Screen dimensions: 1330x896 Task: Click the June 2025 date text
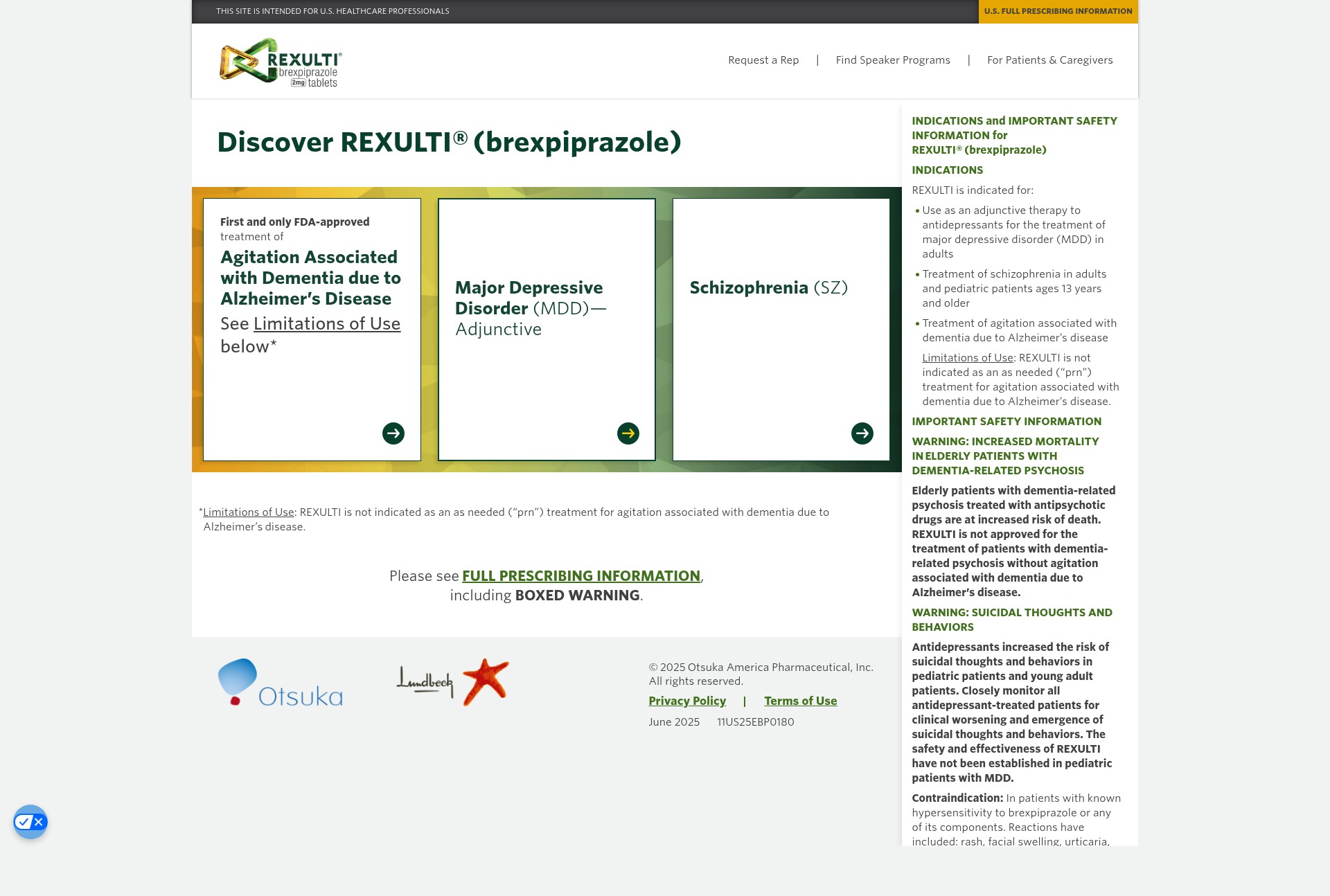pos(674,722)
